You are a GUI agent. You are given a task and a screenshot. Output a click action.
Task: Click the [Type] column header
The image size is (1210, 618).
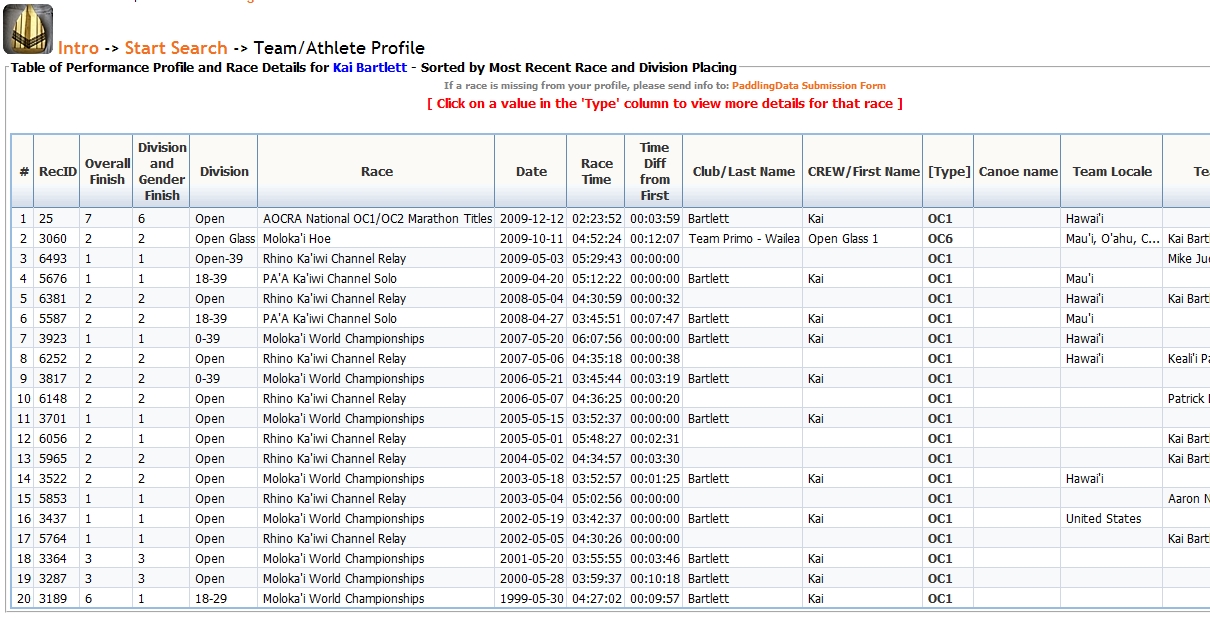point(948,171)
